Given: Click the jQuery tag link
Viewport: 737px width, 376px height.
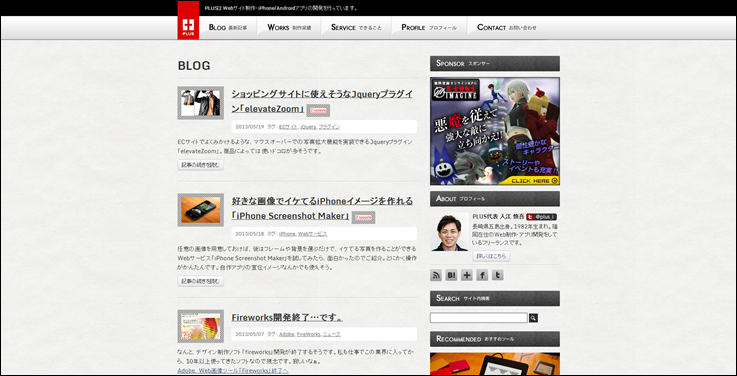Looking at the screenshot, I should [x=308, y=127].
